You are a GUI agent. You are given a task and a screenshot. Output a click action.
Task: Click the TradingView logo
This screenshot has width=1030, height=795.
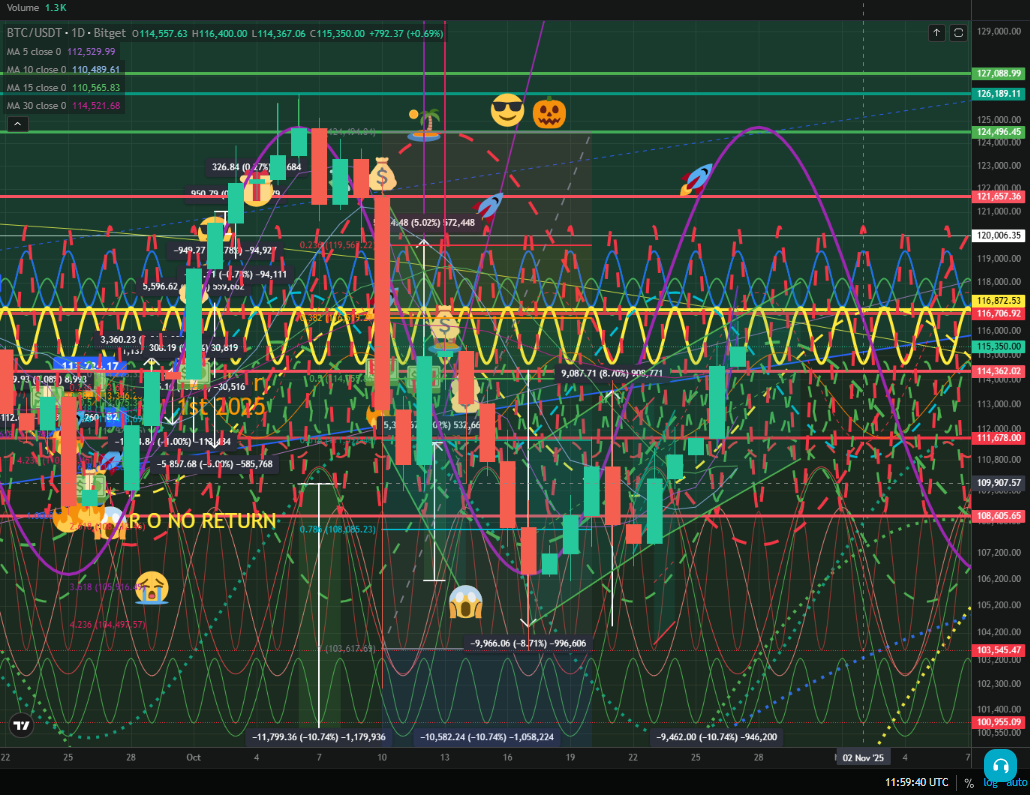[x=20, y=725]
